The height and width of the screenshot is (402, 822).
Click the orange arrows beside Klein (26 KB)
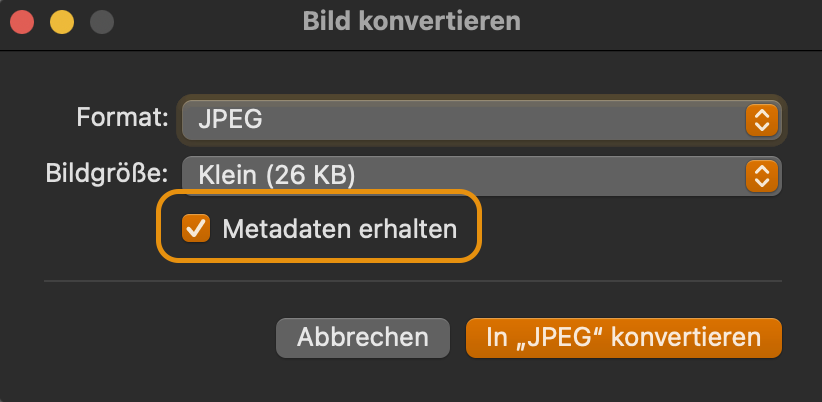(x=761, y=176)
